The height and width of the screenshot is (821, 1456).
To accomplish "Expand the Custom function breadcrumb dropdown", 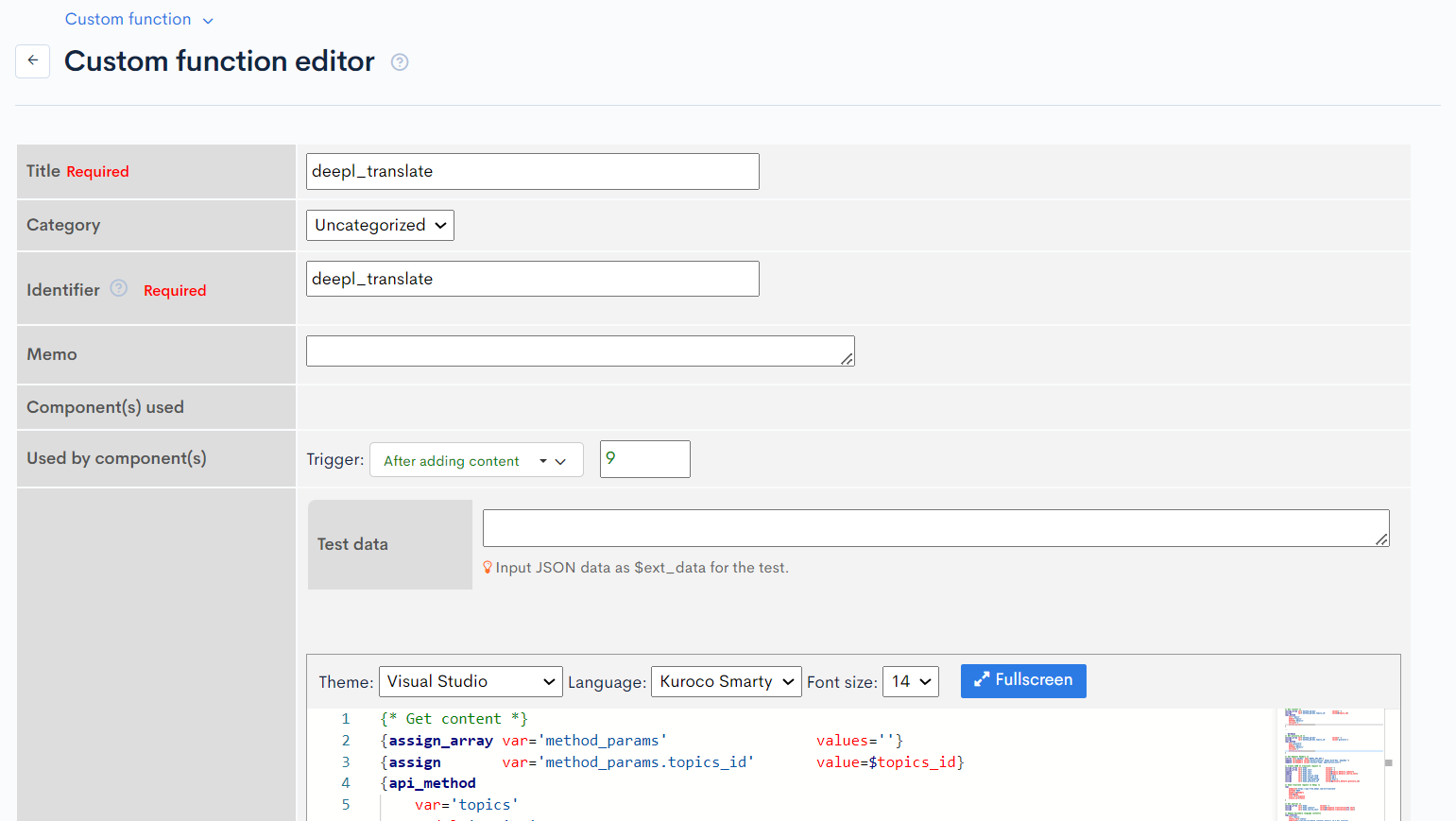I will [208, 21].
